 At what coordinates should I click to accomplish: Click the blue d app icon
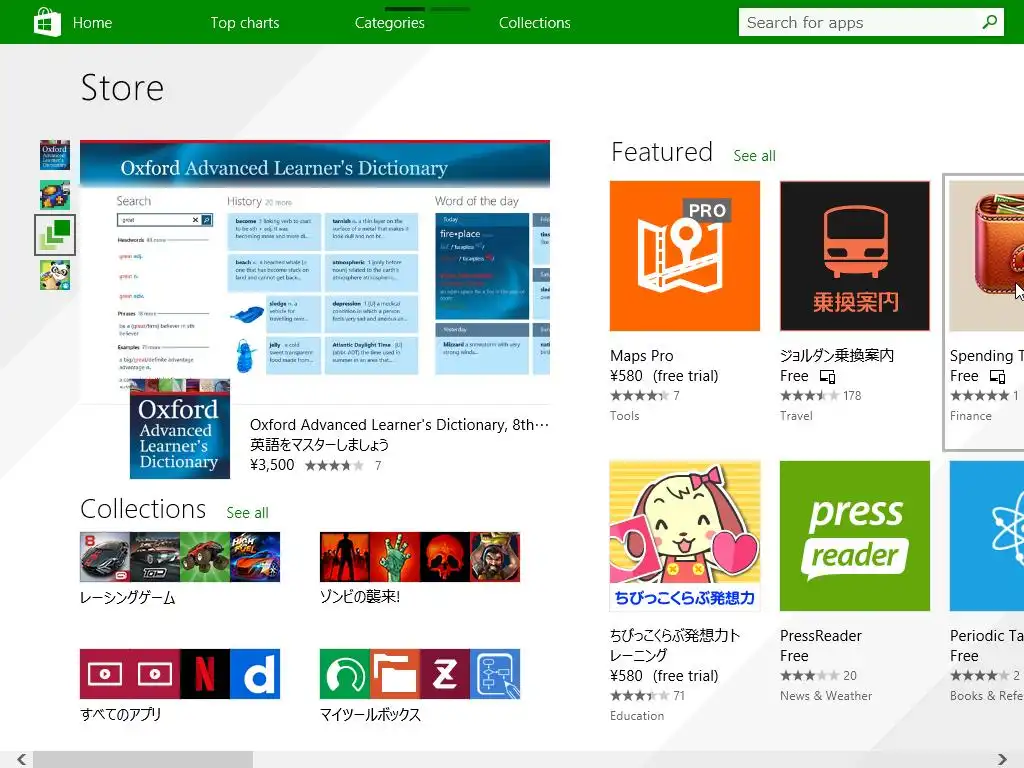pos(255,674)
